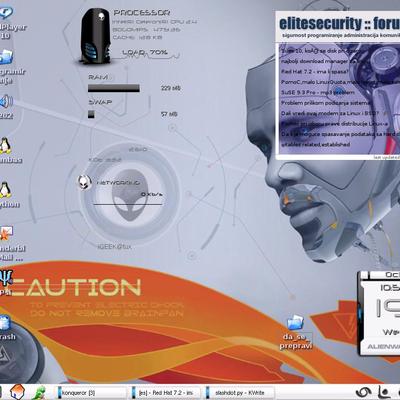Click the Alienware tower in Processor widget
Screen dimensions: 400x400
[95, 36]
